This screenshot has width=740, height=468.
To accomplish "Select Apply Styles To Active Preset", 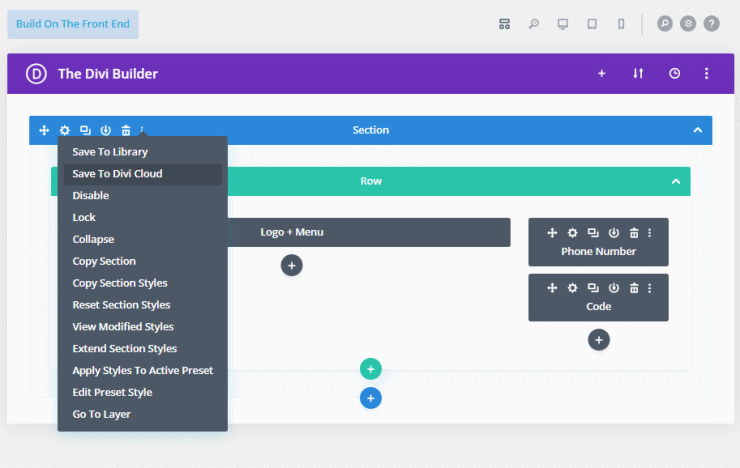I will pyautogui.click(x=143, y=371).
